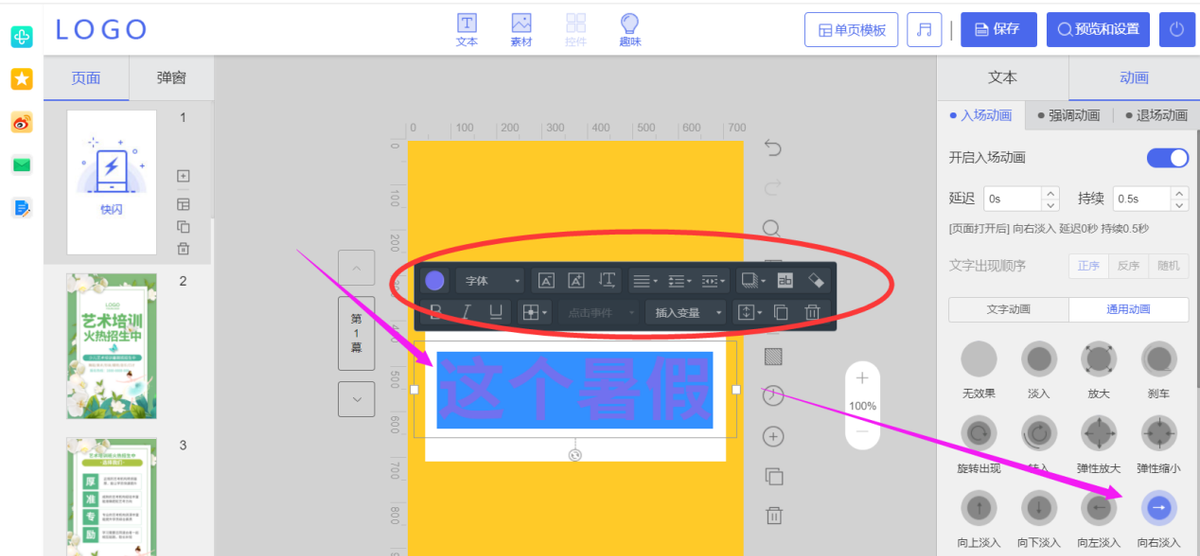The image size is (1200, 556).
Task: Click the Underline icon in text toolbar
Action: (x=495, y=312)
